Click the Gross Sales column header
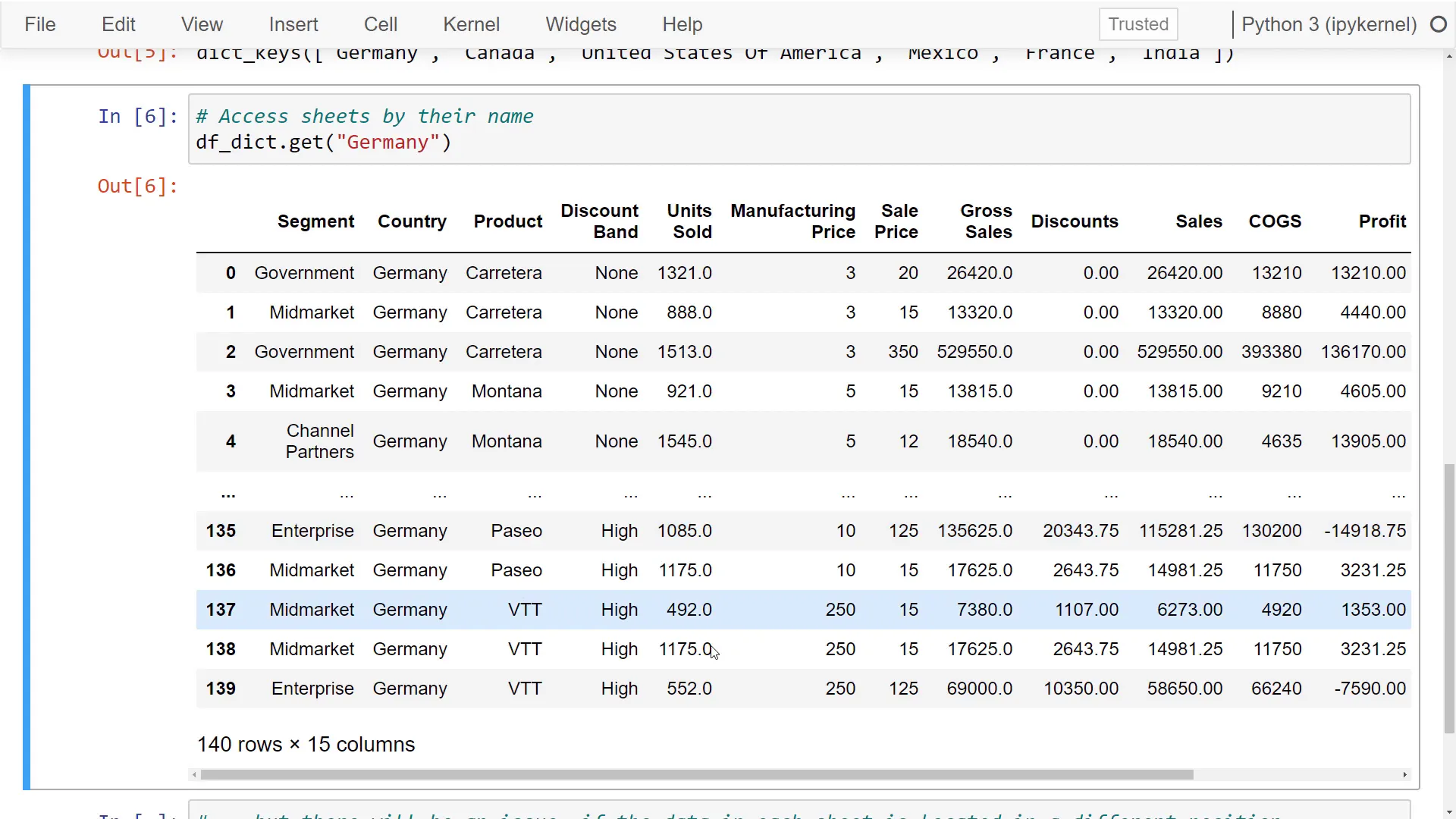Image resolution: width=1456 pixels, height=819 pixels. click(x=987, y=221)
